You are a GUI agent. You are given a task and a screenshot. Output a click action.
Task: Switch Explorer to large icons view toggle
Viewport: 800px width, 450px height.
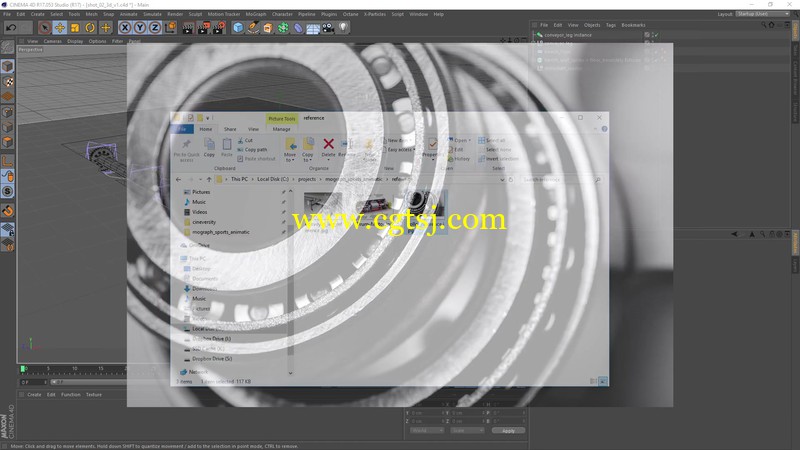[x=603, y=381]
